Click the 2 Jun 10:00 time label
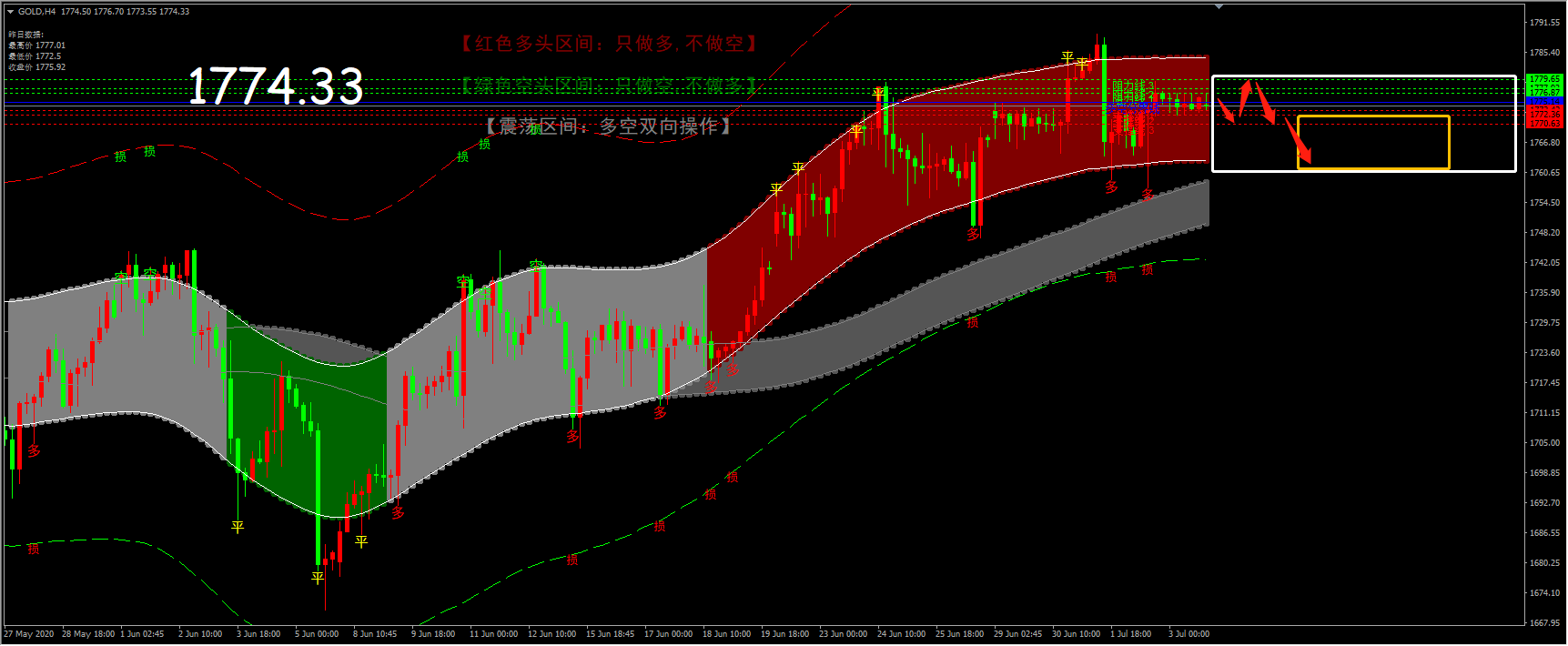 [x=200, y=634]
